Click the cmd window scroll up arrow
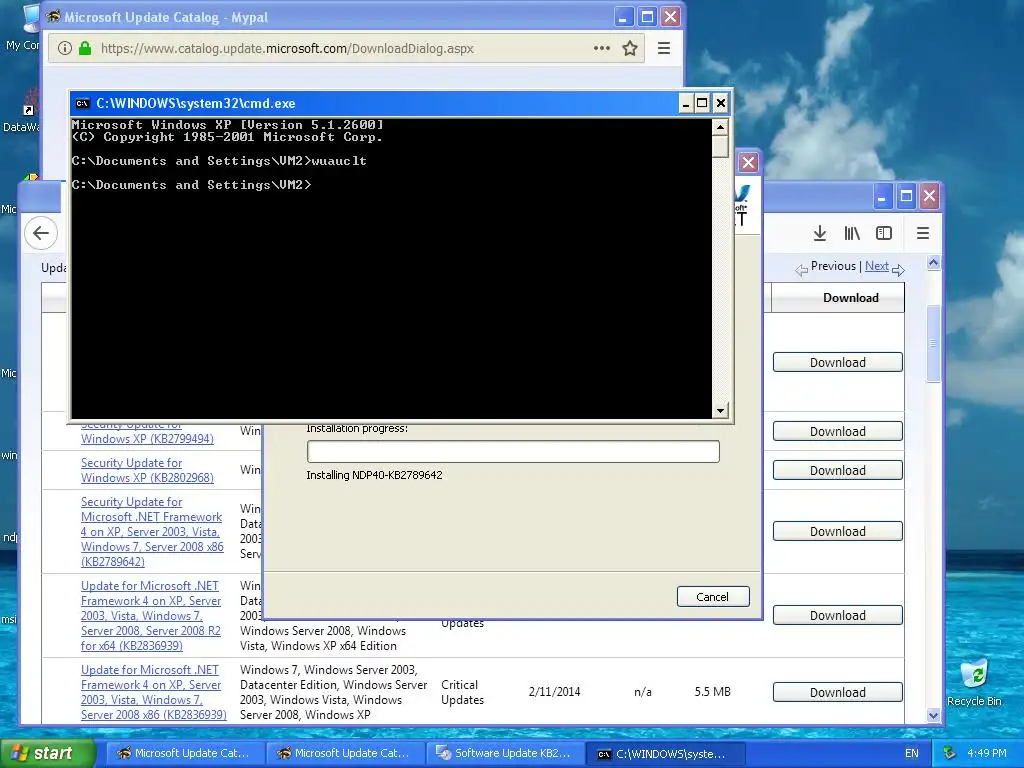 click(x=720, y=127)
